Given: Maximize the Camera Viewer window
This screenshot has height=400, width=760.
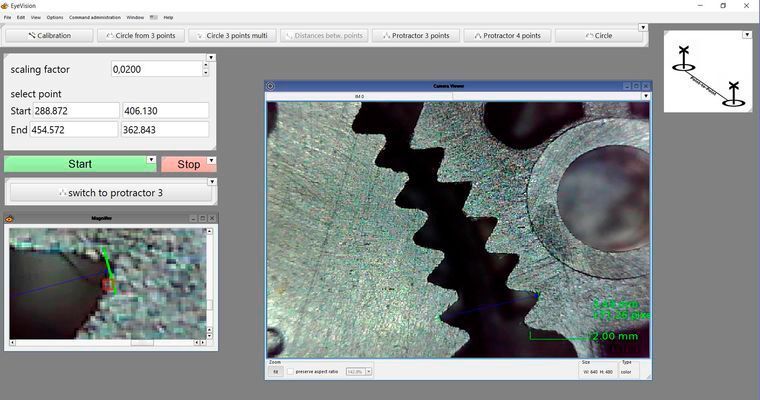Looking at the screenshot, I should click(x=636, y=86).
